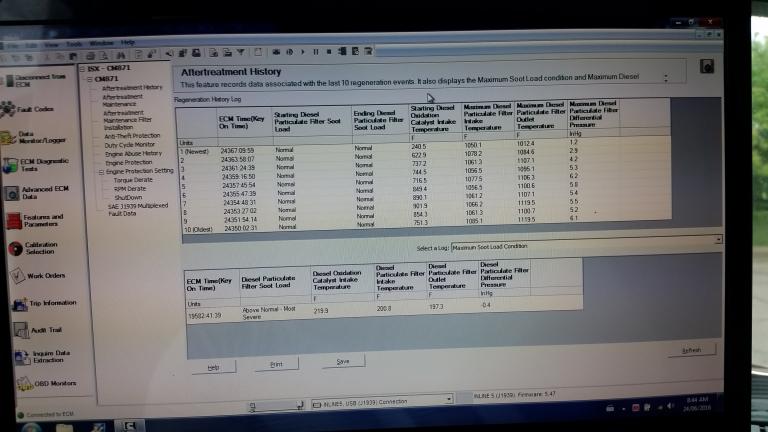Open Calibration Selection

[33, 248]
